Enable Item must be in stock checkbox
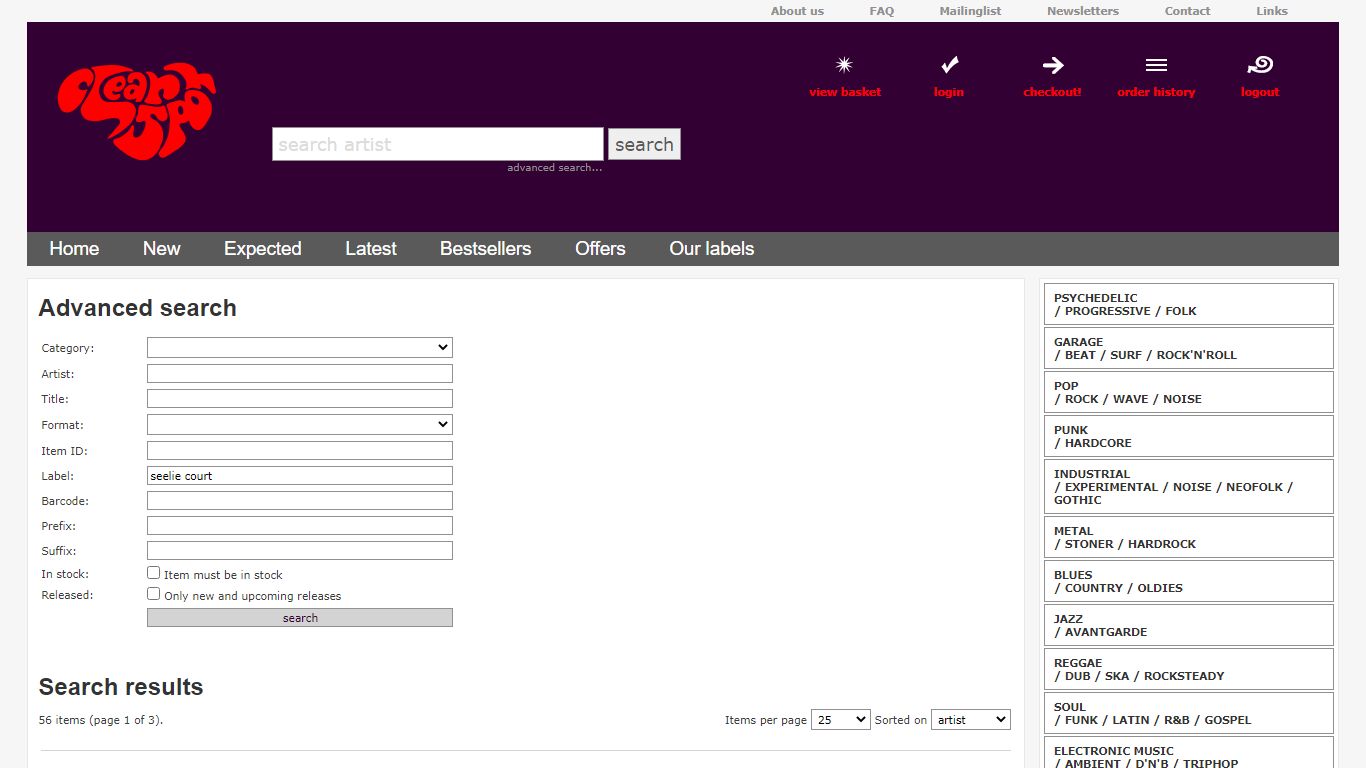 point(154,573)
